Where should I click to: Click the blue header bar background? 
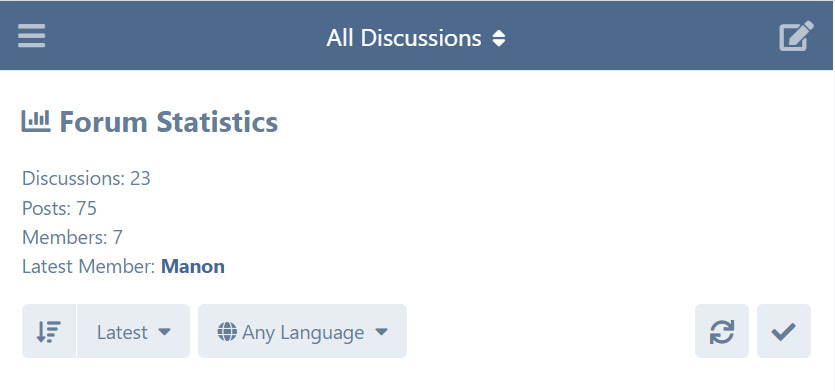[x=639, y=36]
